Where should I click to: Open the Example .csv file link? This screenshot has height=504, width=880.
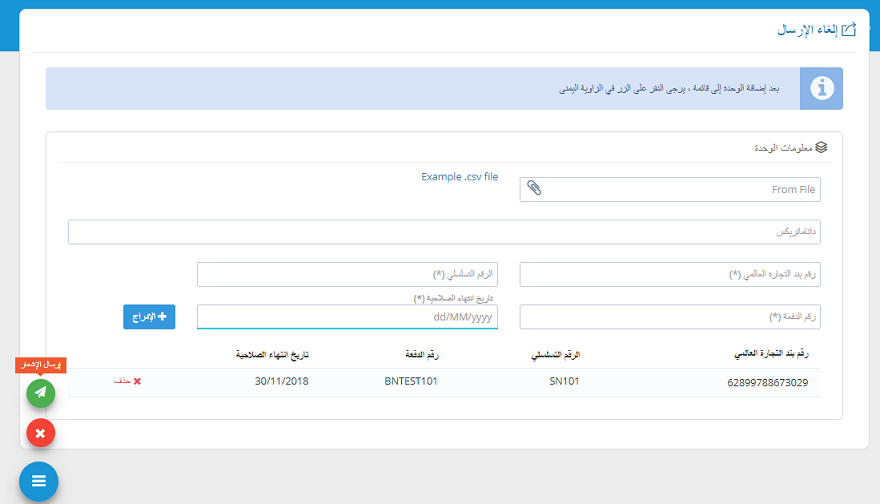(x=459, y=177)
